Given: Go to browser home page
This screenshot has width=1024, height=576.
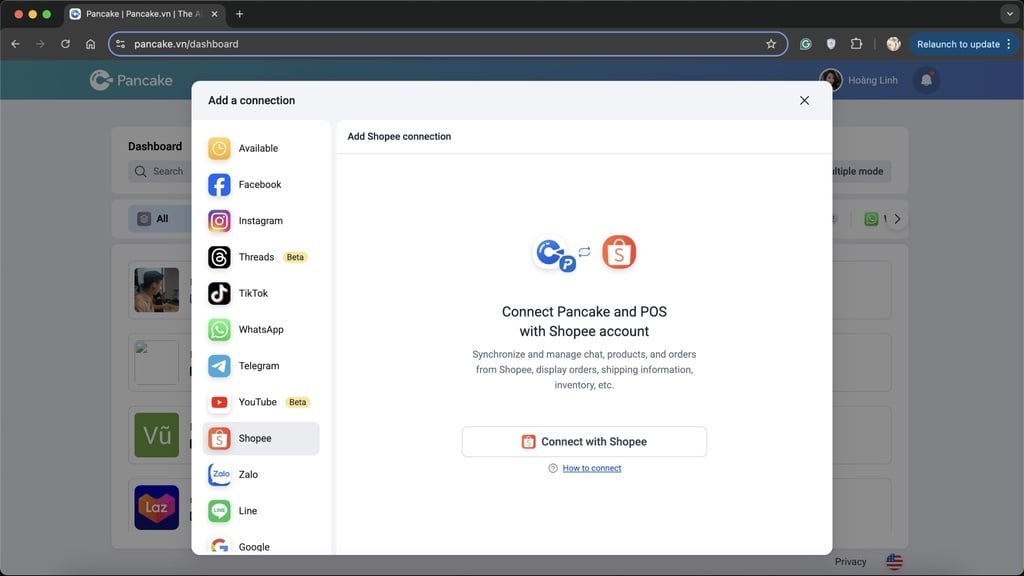Looking at the screenshot, I should coord(90,44).
